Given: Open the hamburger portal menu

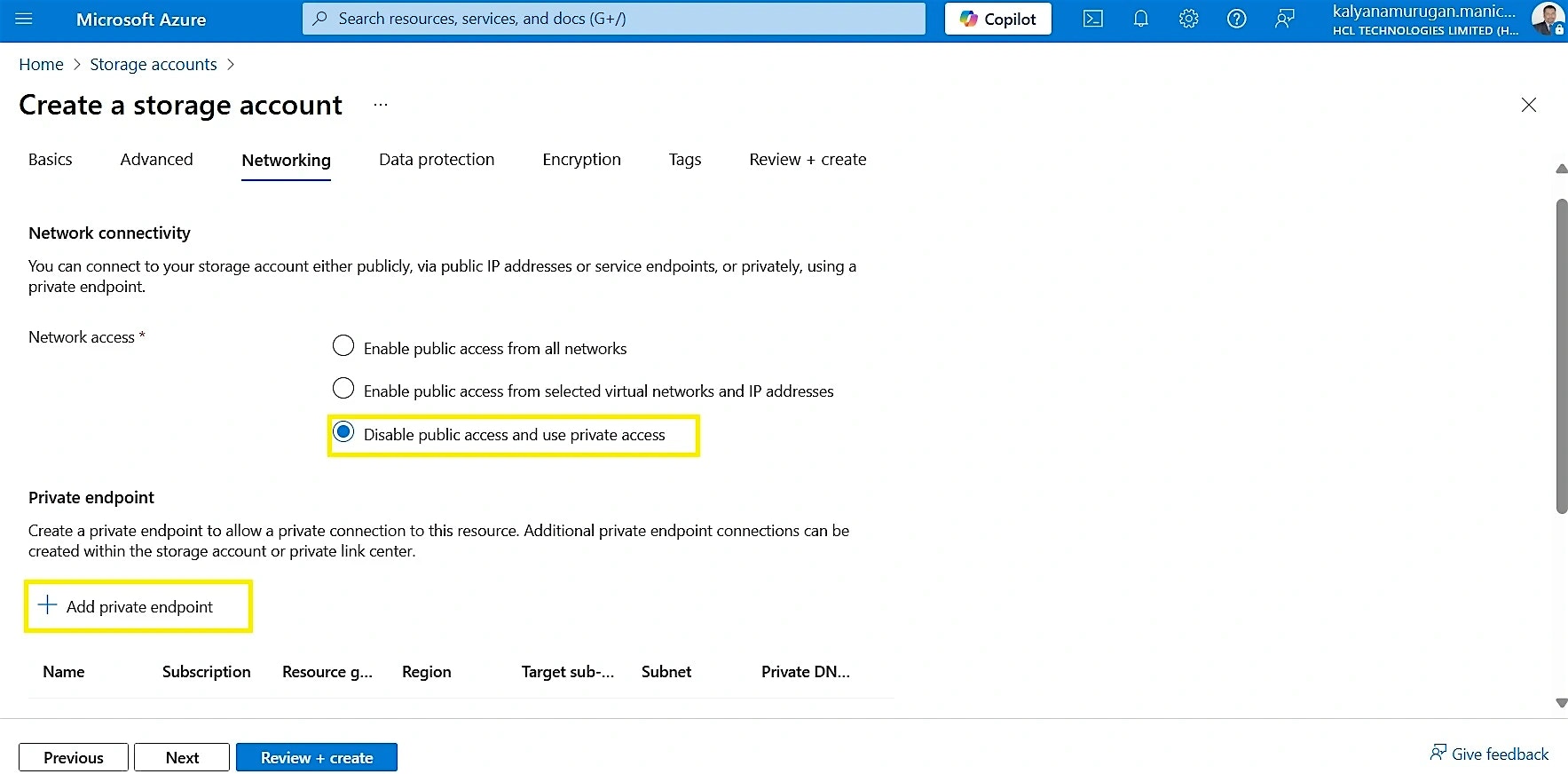Looking at the screenshot, I should coord(24,19).
